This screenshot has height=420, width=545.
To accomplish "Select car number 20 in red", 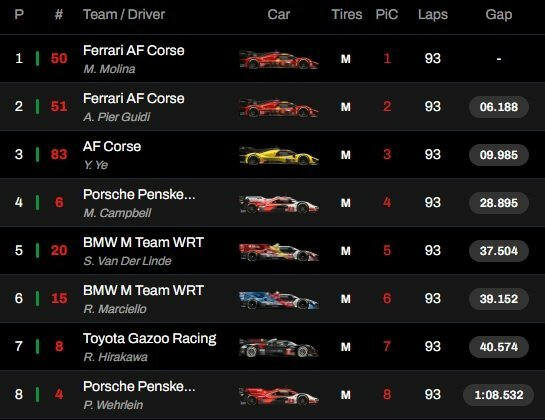I will (59, 250).
